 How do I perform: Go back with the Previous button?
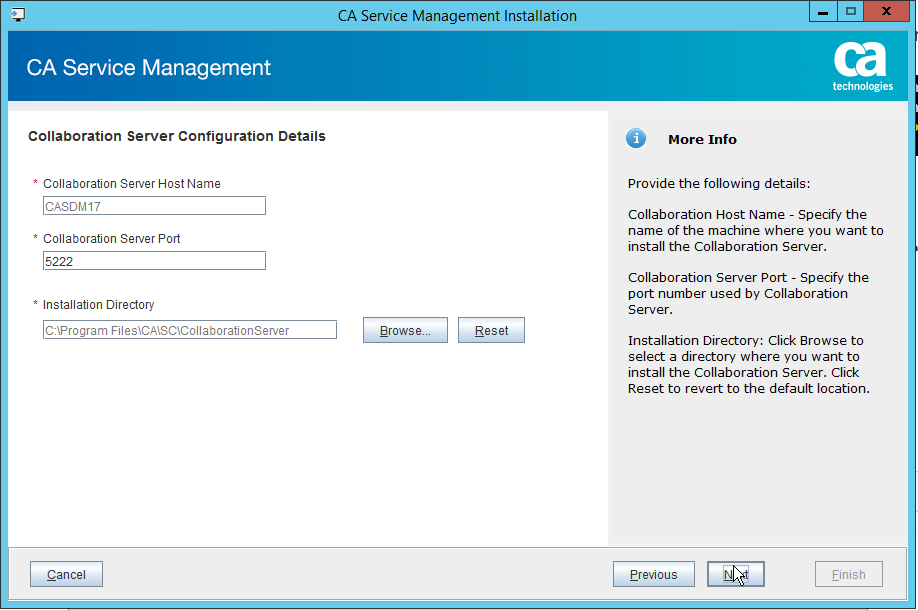click(x=653, y=574)
